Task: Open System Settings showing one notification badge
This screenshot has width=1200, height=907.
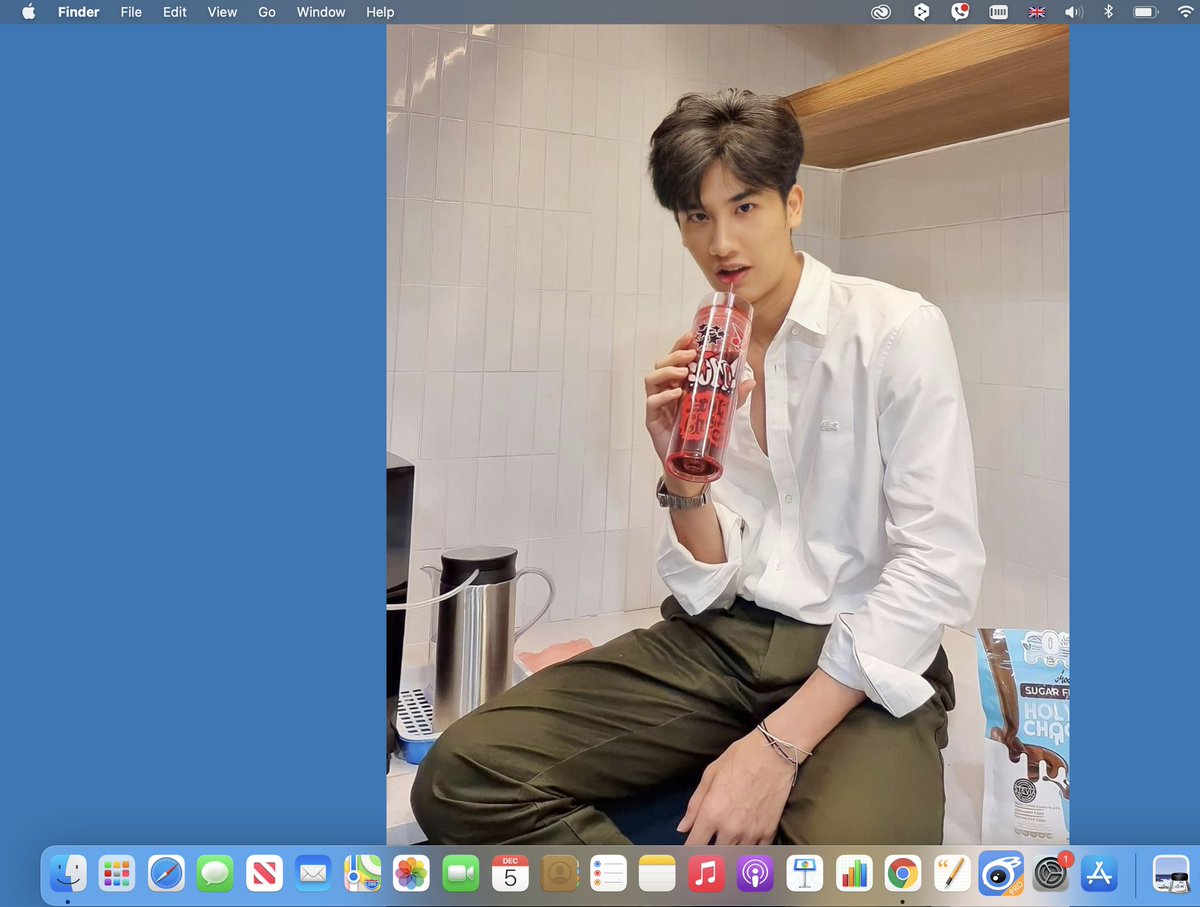Action: [1048, 873]
